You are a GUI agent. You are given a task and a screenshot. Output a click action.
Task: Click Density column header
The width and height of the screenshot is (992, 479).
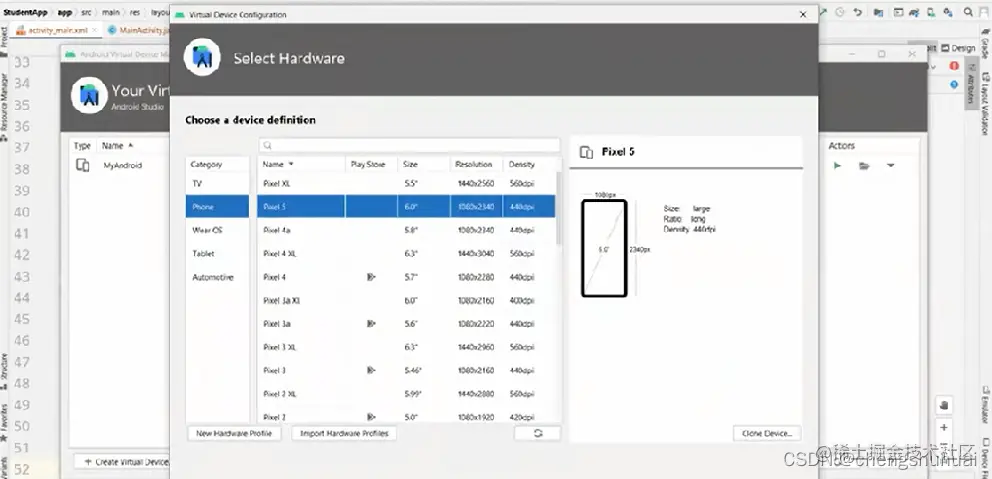tap(529, 165)
